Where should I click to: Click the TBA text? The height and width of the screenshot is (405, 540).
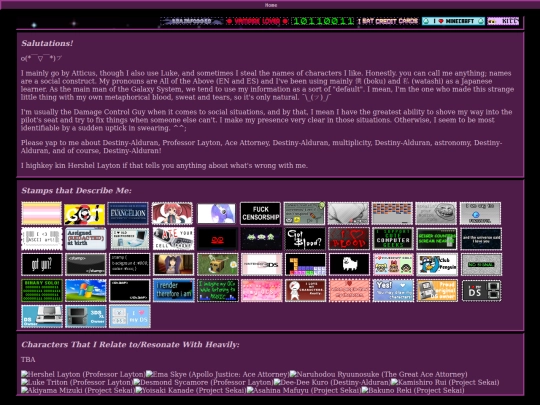[28, 360]
